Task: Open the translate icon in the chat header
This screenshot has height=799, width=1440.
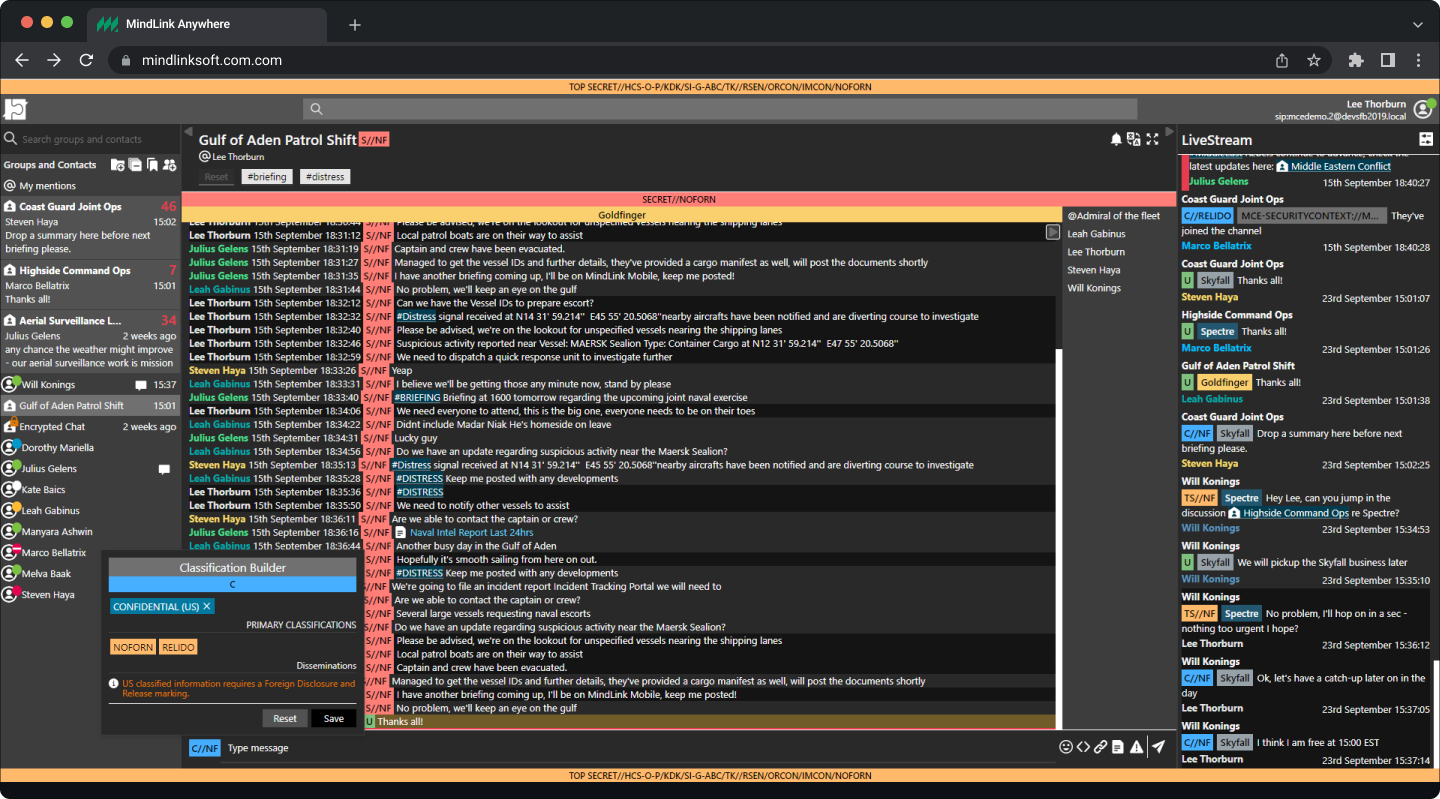Action: [x=1134, y=139]
